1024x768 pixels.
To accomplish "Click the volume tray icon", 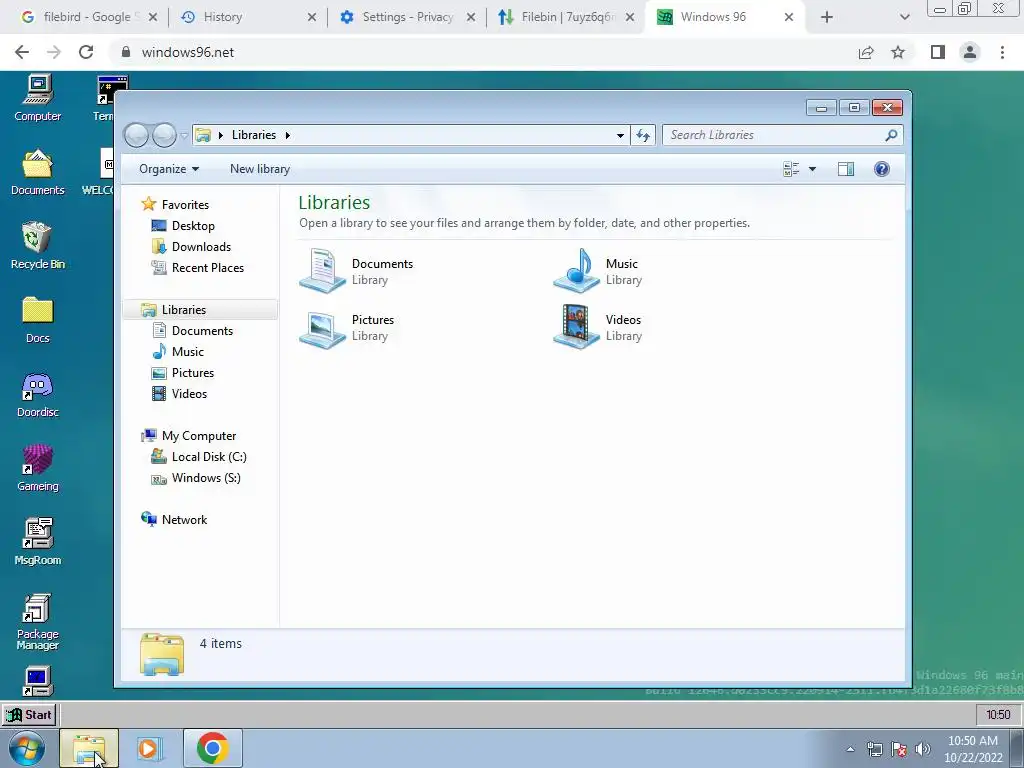I will 923,749.
